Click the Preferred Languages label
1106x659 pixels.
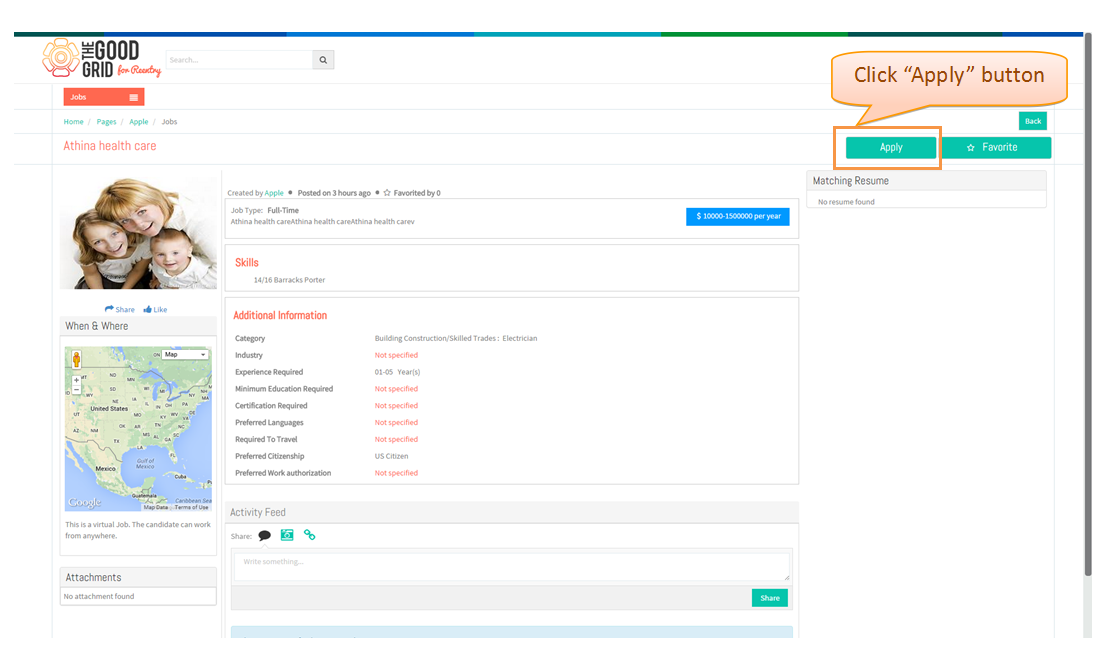tap(269, 423)
